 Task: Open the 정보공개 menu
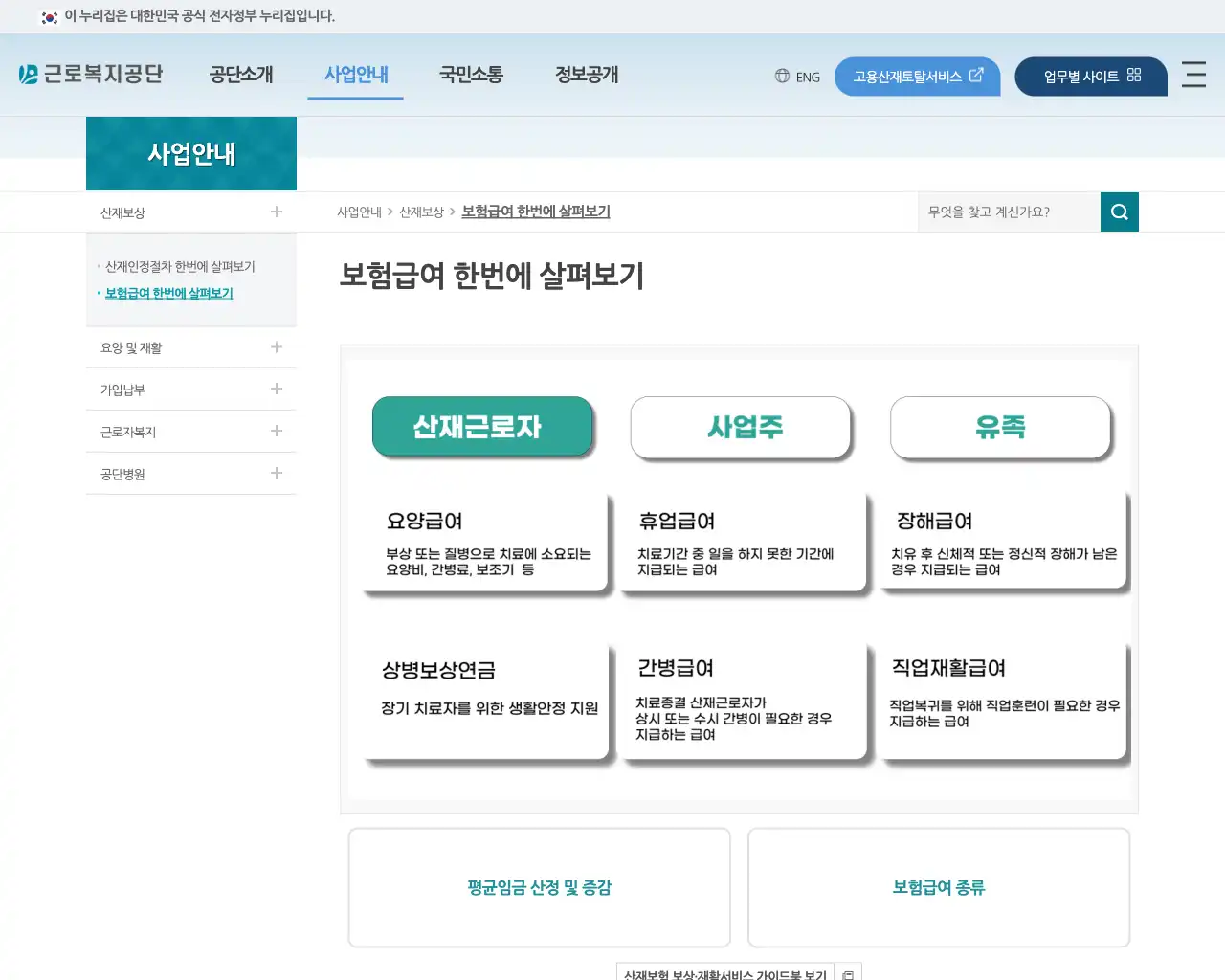pos(587,75)
